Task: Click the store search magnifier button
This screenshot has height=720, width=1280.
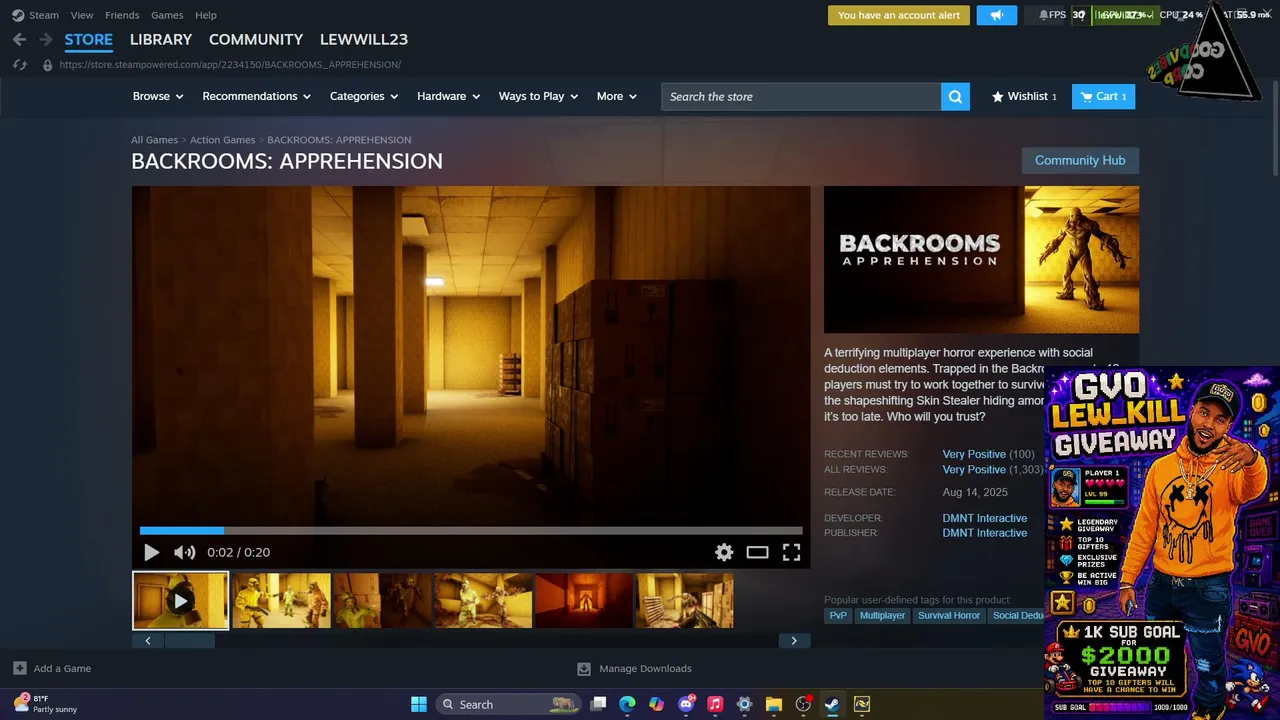Action: [x=955, y=97]
